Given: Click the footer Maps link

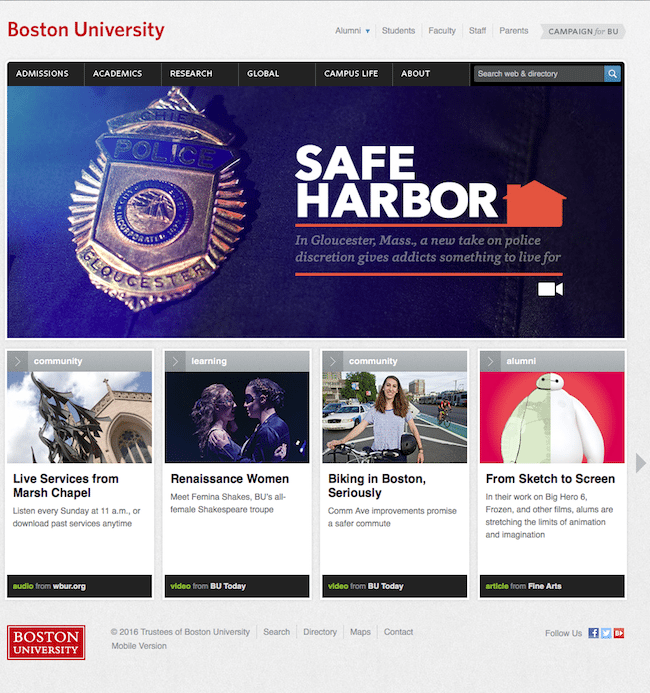Looking at the screenshot, I should 360,632.
